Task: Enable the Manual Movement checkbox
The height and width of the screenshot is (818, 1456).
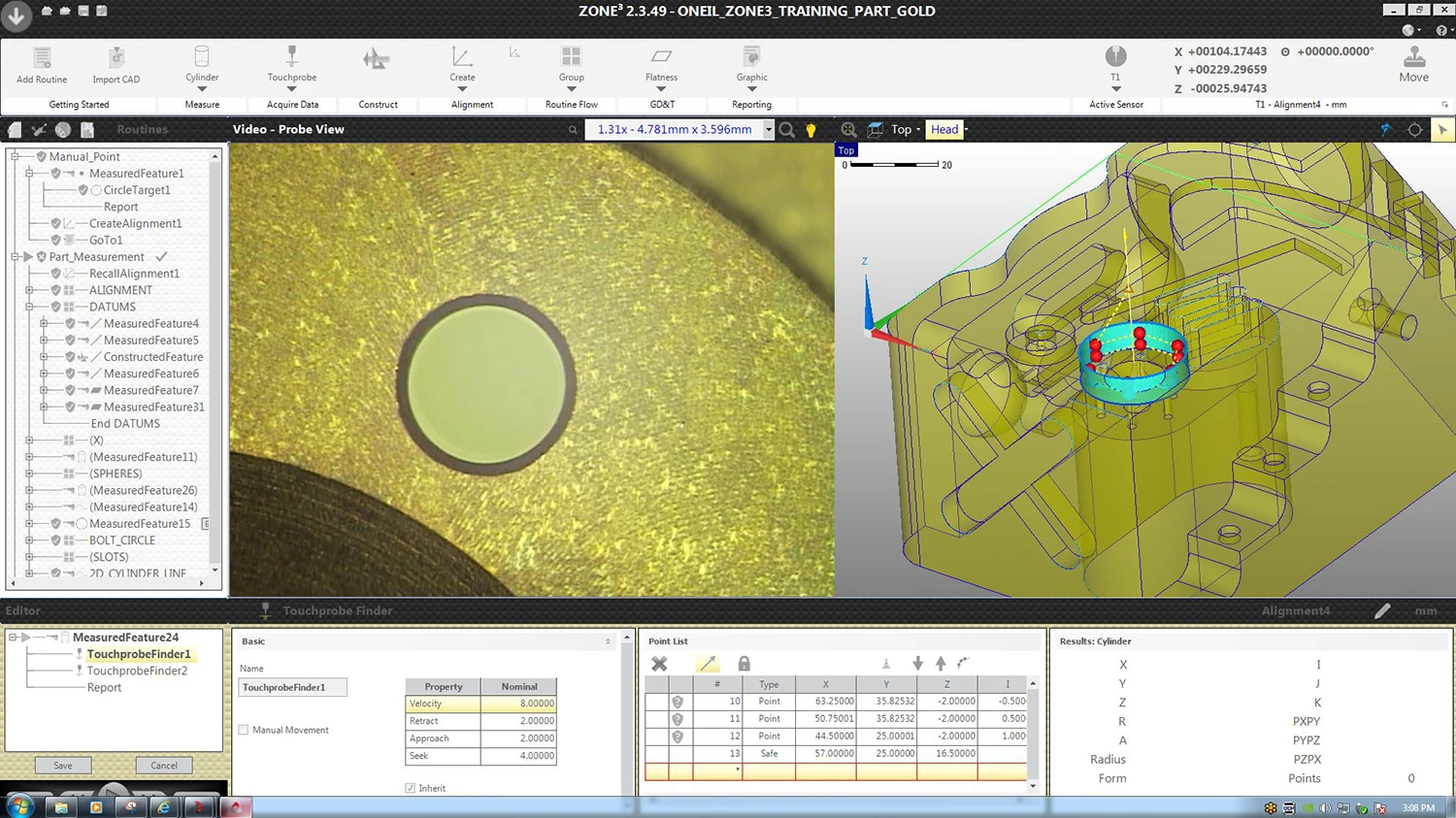Action: pos(244,730)
